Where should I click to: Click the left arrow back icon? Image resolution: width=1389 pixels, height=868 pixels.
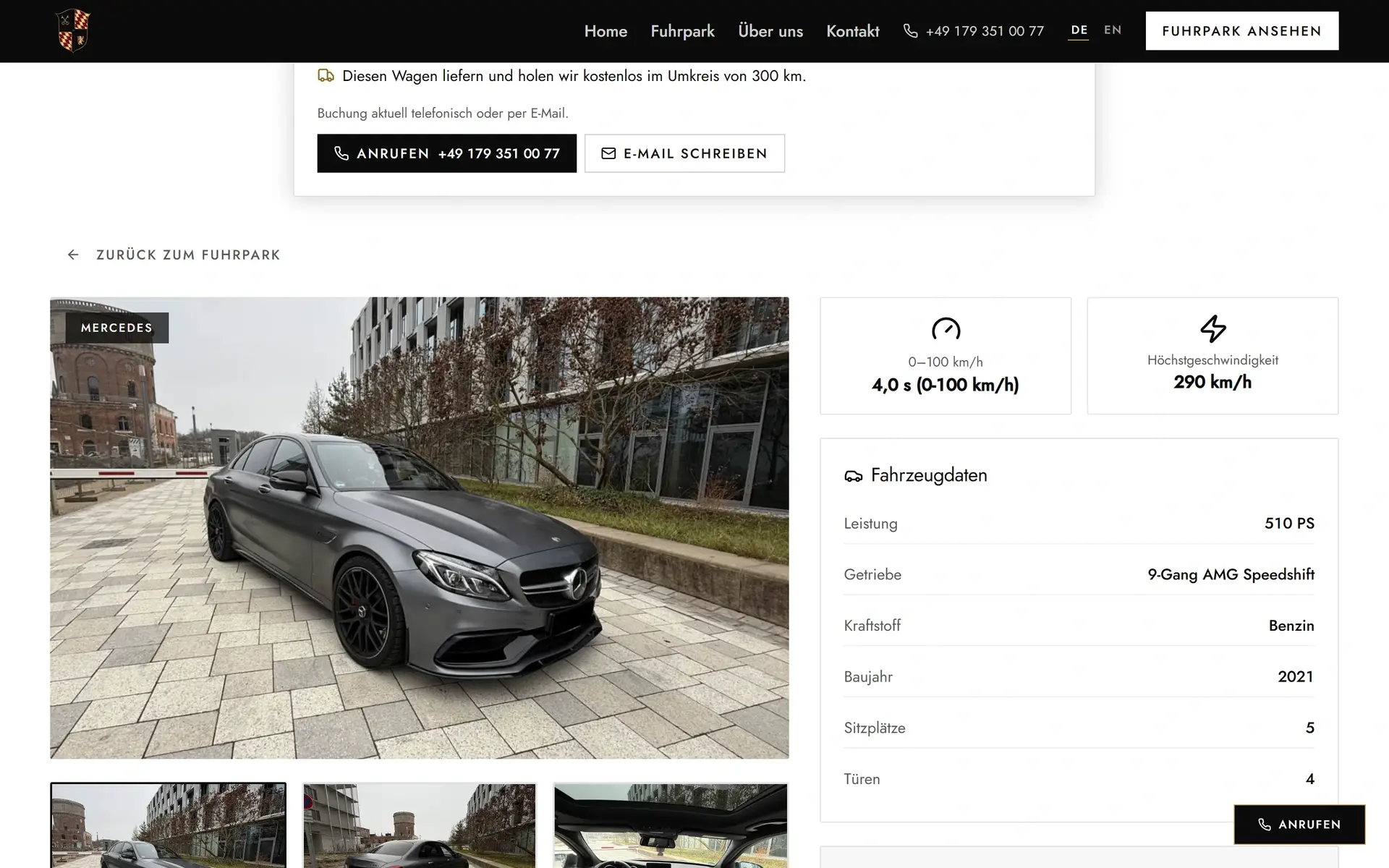pos(73,255)
